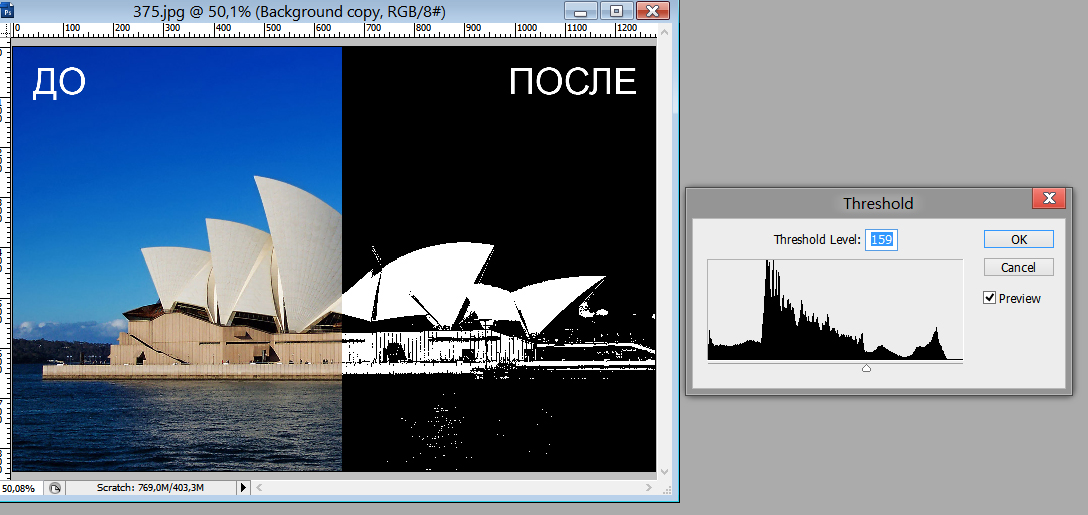Click the threshold slider triangle under histogram
This screenshot has height=515, width=1088.
(x=866, y=368)
